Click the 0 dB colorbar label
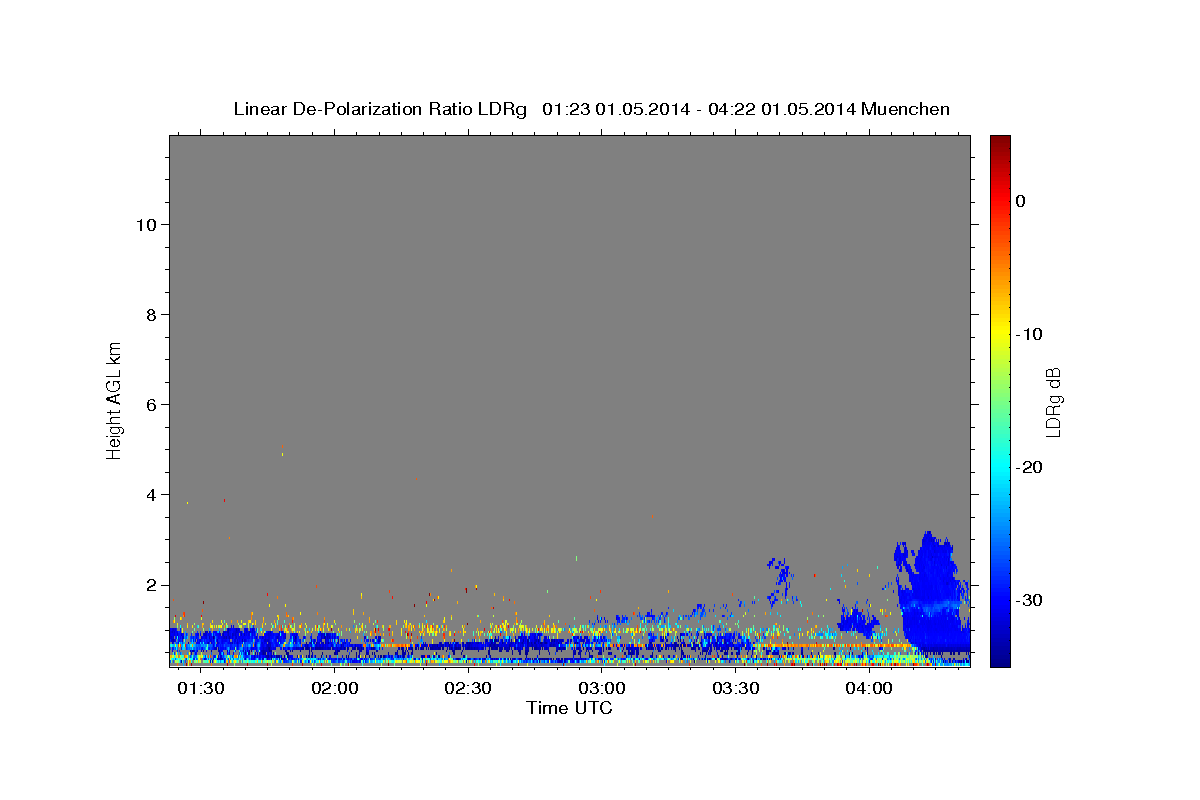This screenshot has height=800, width=1200. pyautogui.click(x=1020, y=201)
